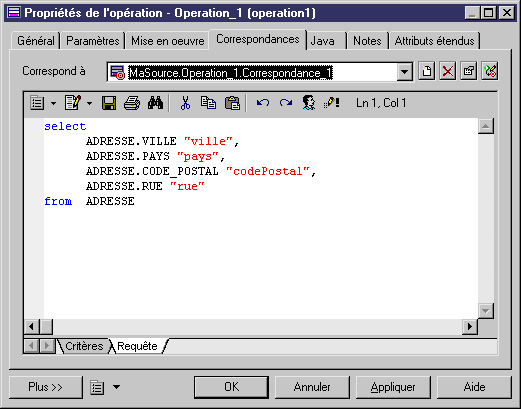Screen dimensions: 521x409
Task: Switch to the Paramètres tab
Action: click(x=93, y=41)
